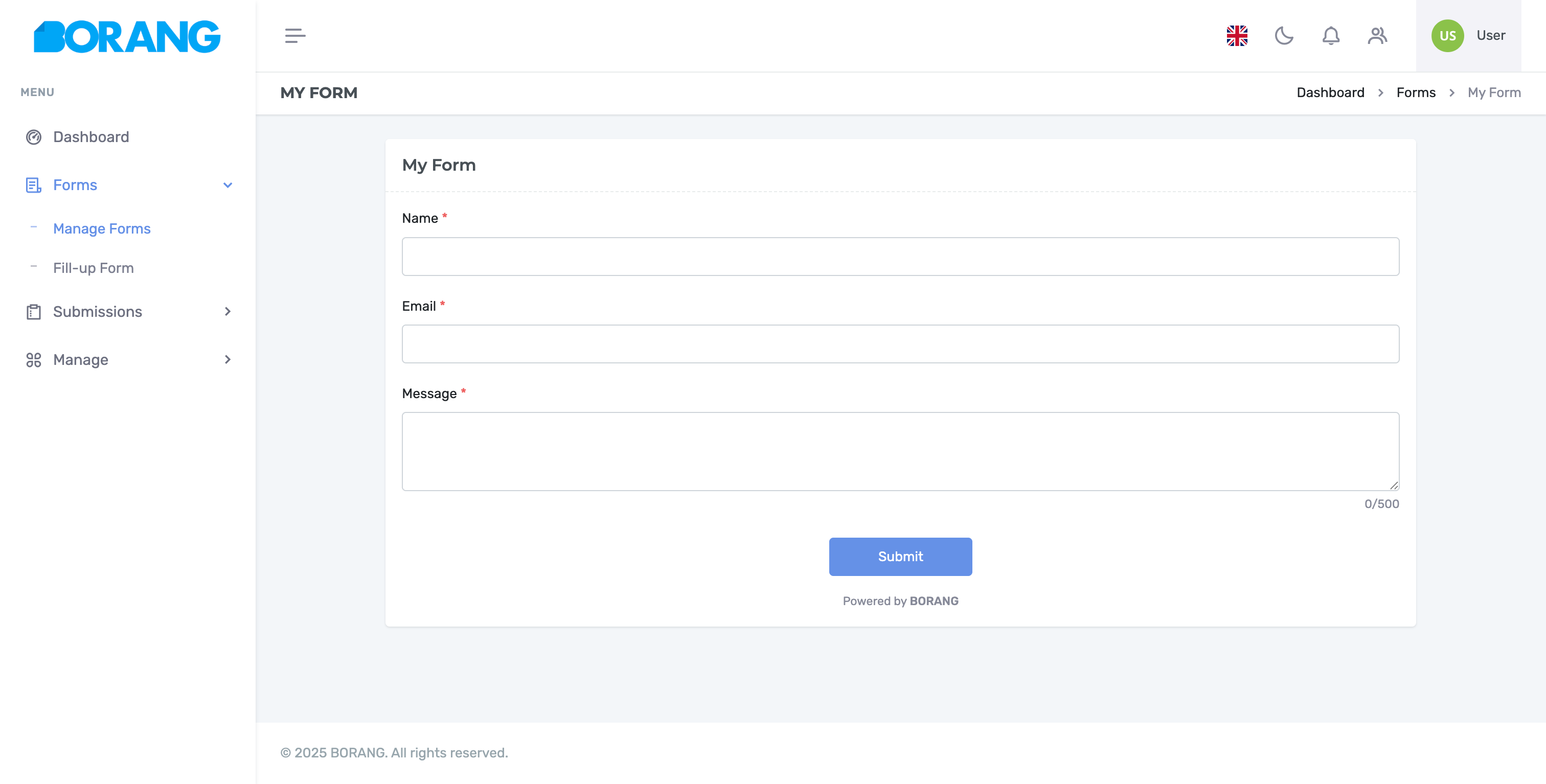Click the green US avatar

pyautogui.click(x=1447, y=35)
